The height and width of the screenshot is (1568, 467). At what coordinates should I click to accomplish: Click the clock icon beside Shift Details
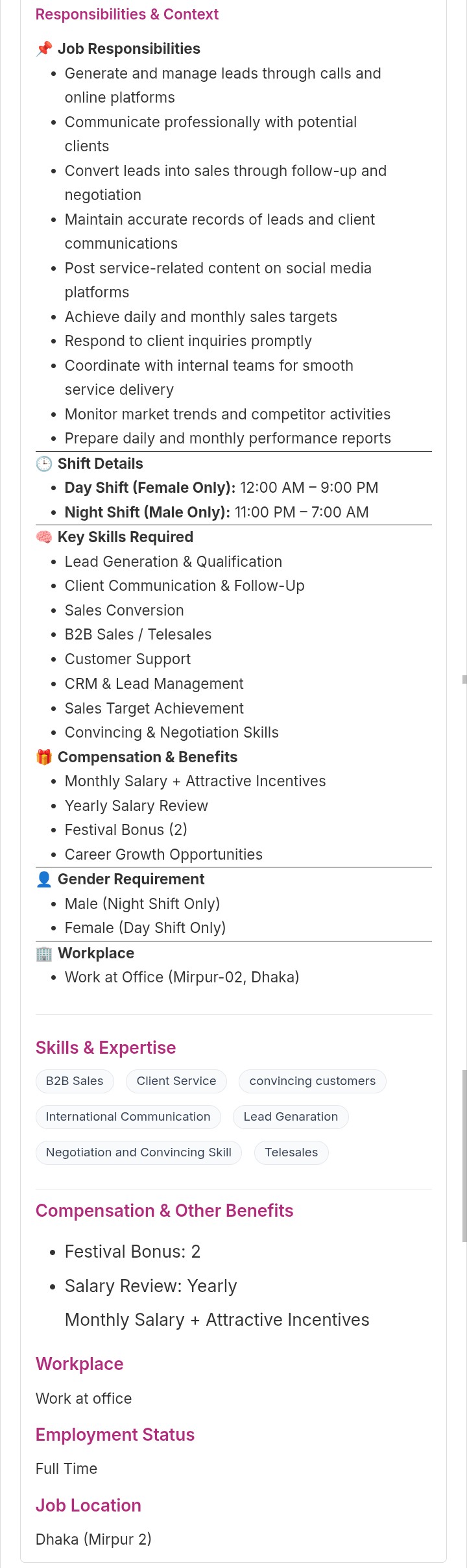(x=44, y=464)
